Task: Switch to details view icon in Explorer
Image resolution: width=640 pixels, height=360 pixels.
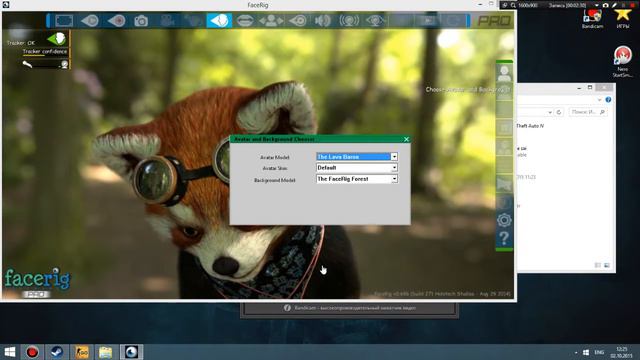Action: tap(598, 265)
